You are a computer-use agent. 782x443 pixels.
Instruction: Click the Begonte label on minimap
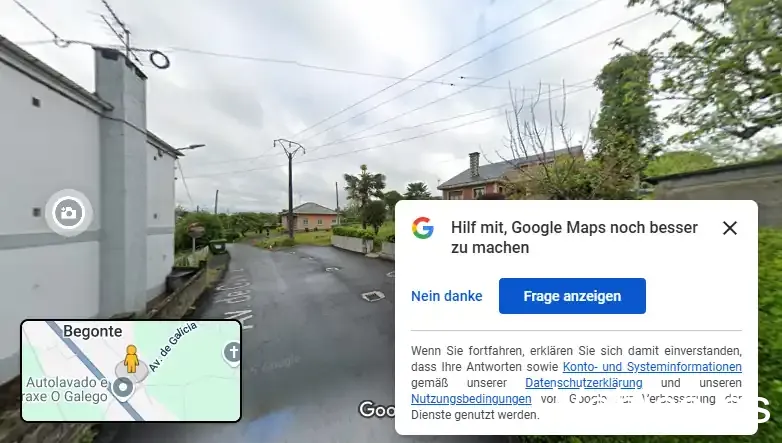tap(93, 331)
